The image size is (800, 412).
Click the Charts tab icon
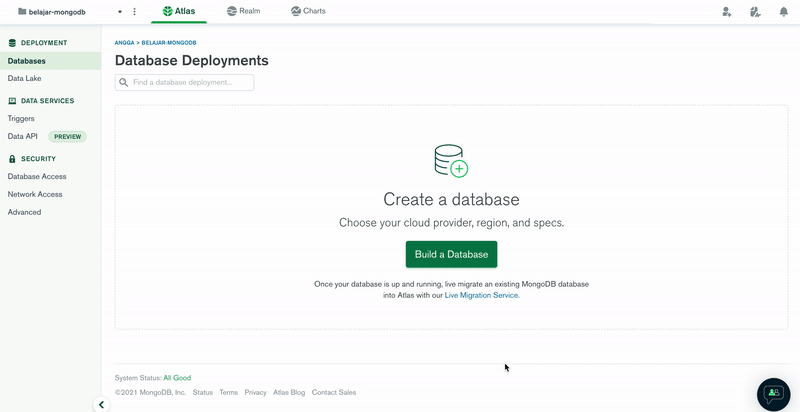point(295,11)
